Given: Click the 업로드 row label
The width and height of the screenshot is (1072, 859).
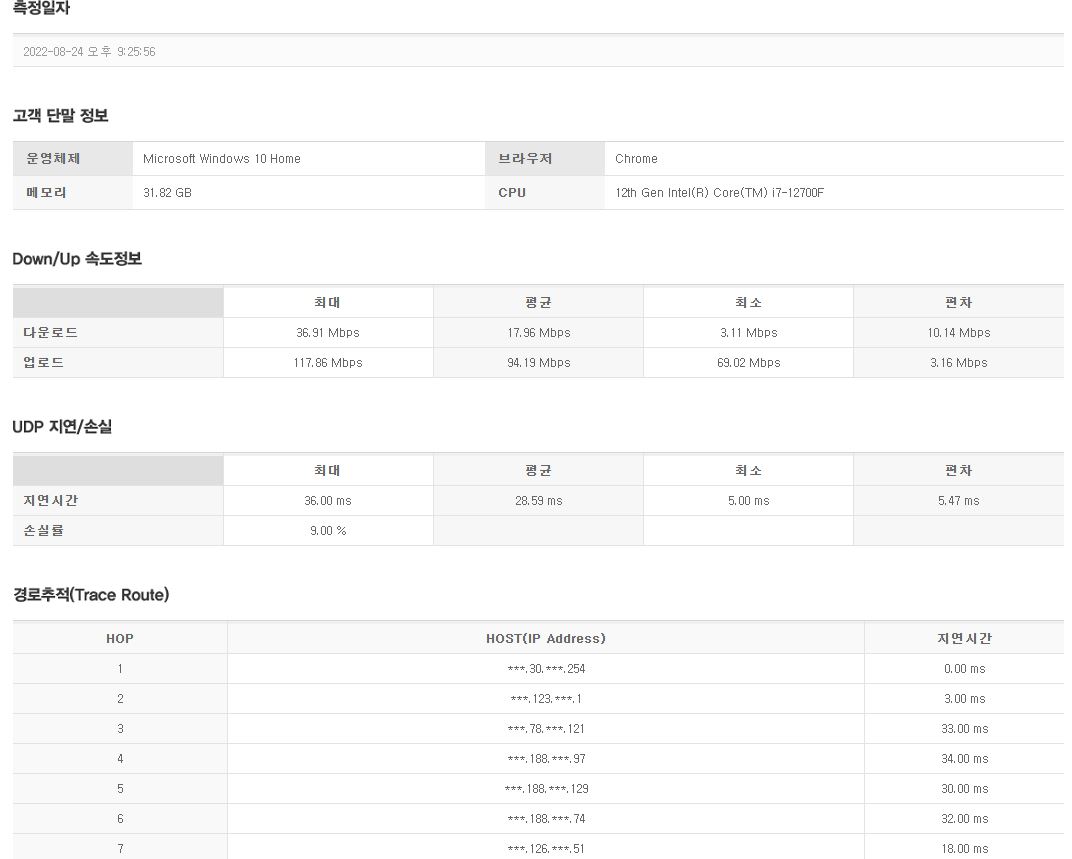Looking at the screenshot, I should click(44, 363).
